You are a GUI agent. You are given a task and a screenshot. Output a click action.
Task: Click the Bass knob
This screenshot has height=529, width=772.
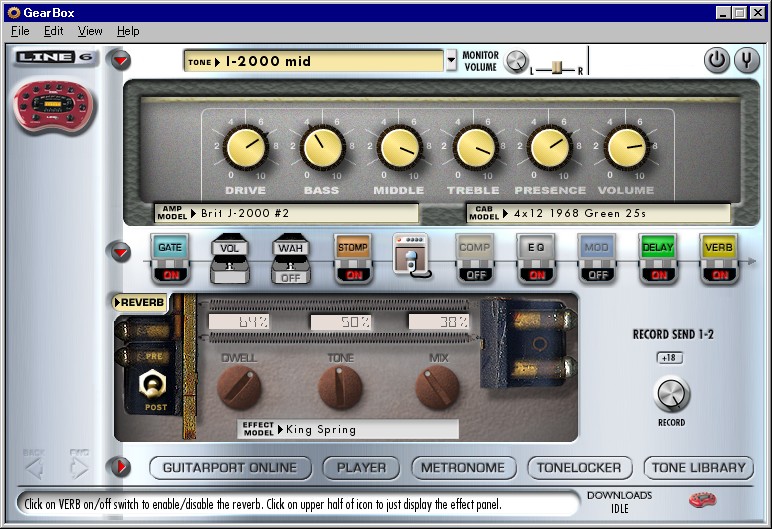[x=322, y=147]
